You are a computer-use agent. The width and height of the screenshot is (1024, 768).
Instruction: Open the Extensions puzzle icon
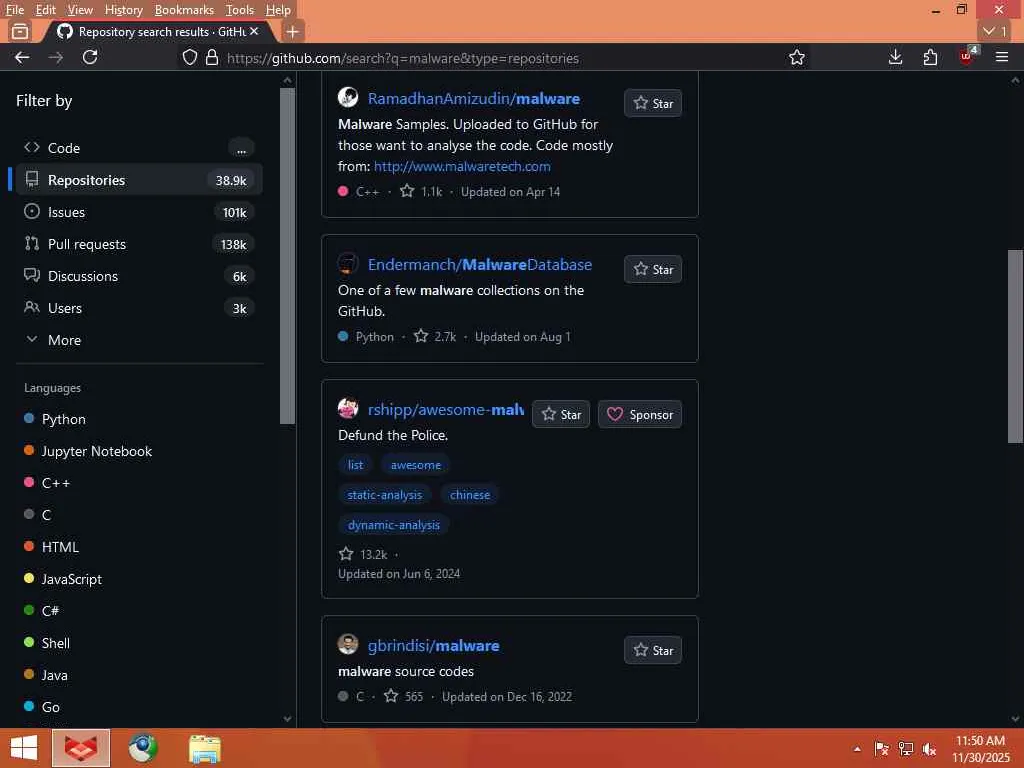(x=930, y=57)
